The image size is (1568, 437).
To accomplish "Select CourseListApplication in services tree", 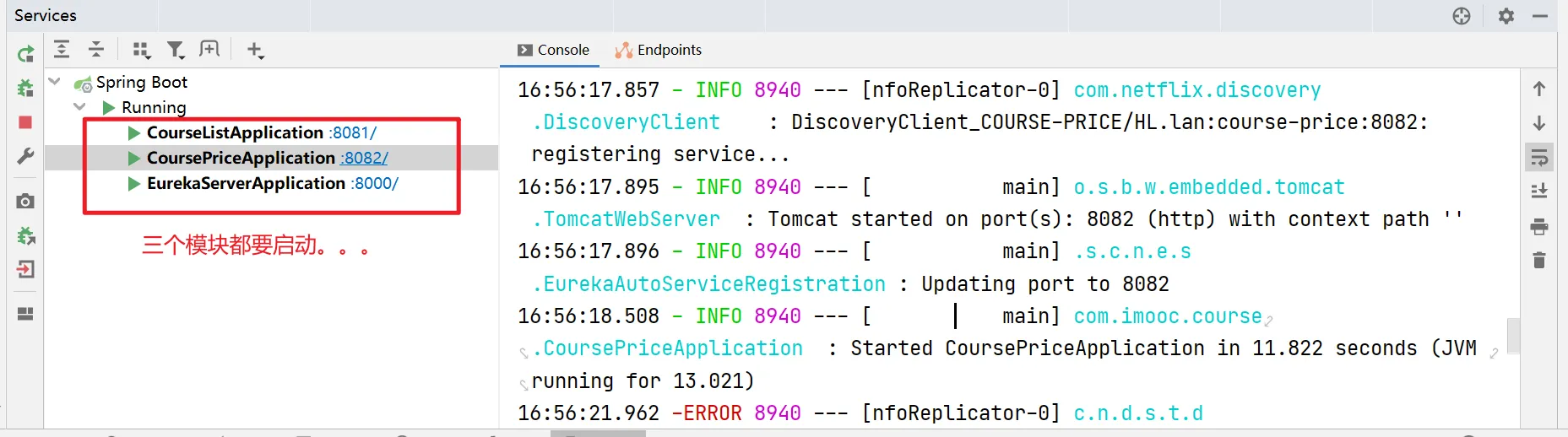I will click(x=235, y=132).
